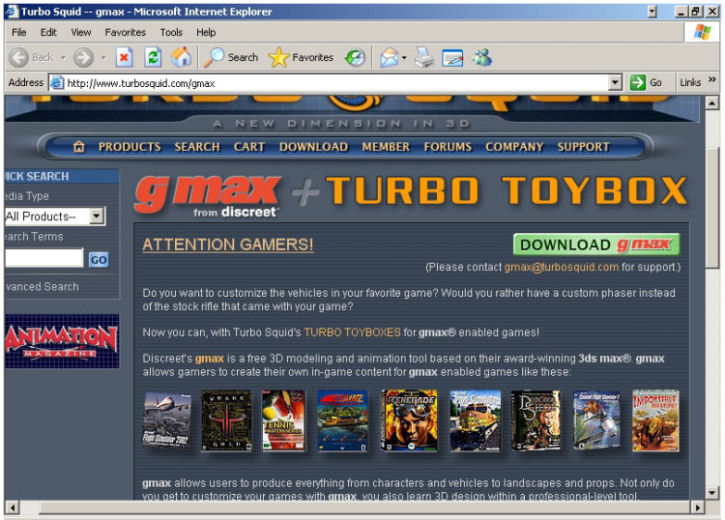Open the Search toolbar button

(231, 58)
